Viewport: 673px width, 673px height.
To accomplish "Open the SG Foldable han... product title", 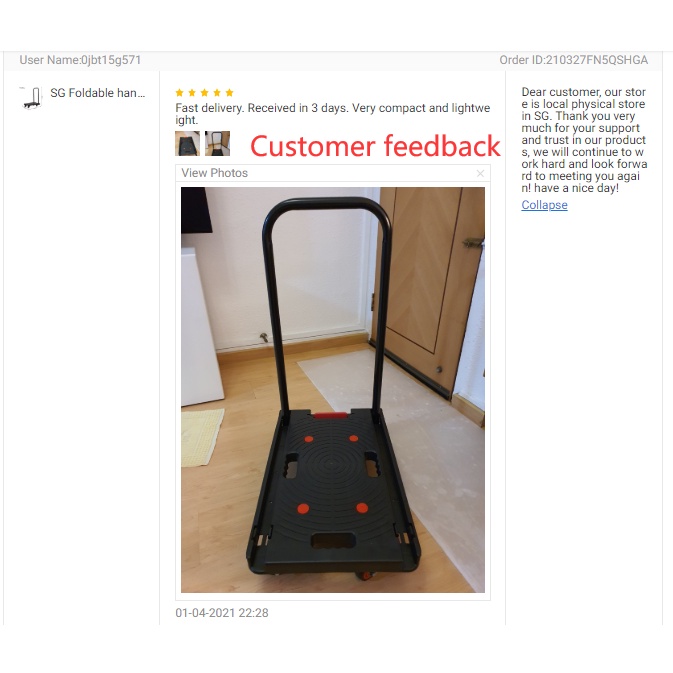I will point(98,93).
